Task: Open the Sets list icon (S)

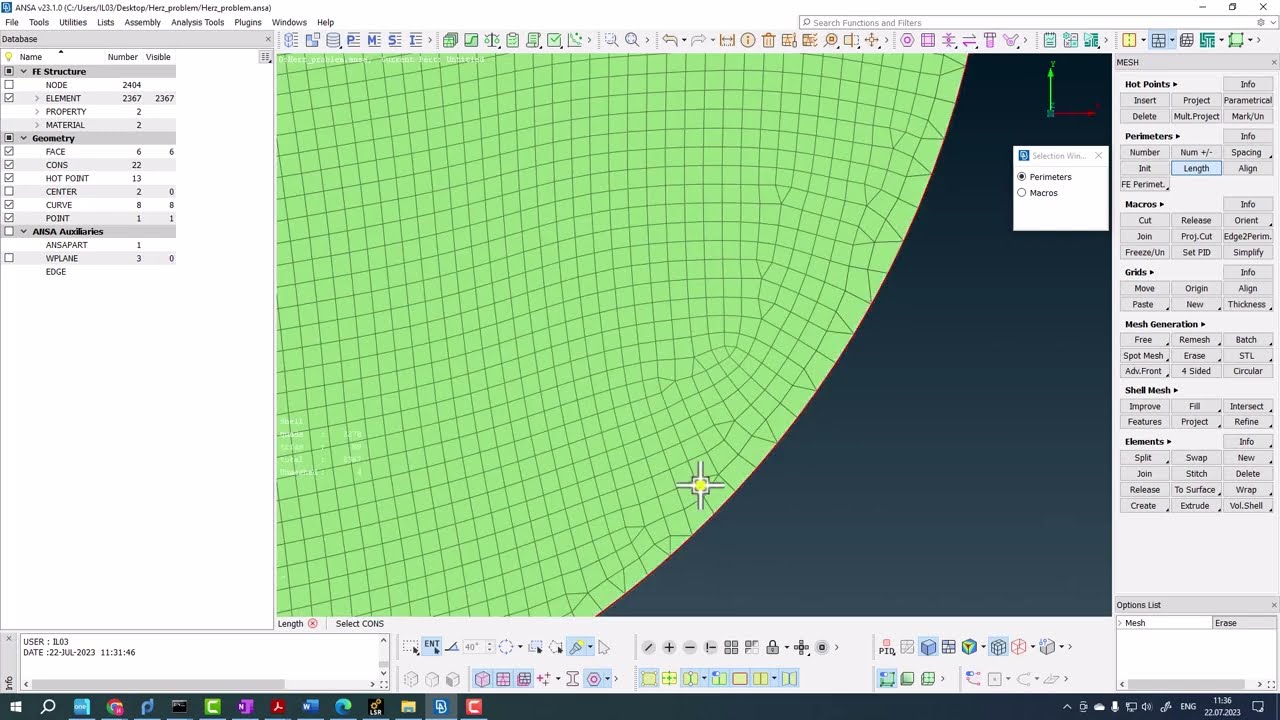Action: click(394, 40)
